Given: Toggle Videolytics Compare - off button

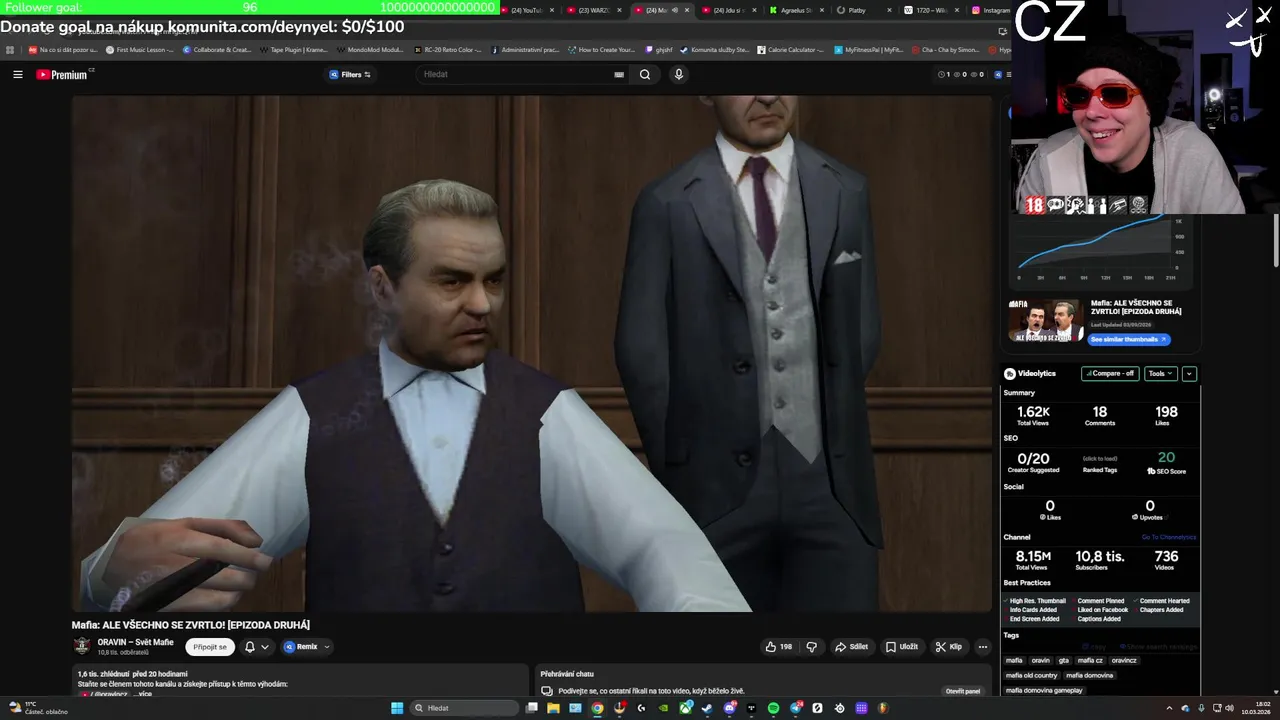Looking at the screenshot, I should (1110, 373).
